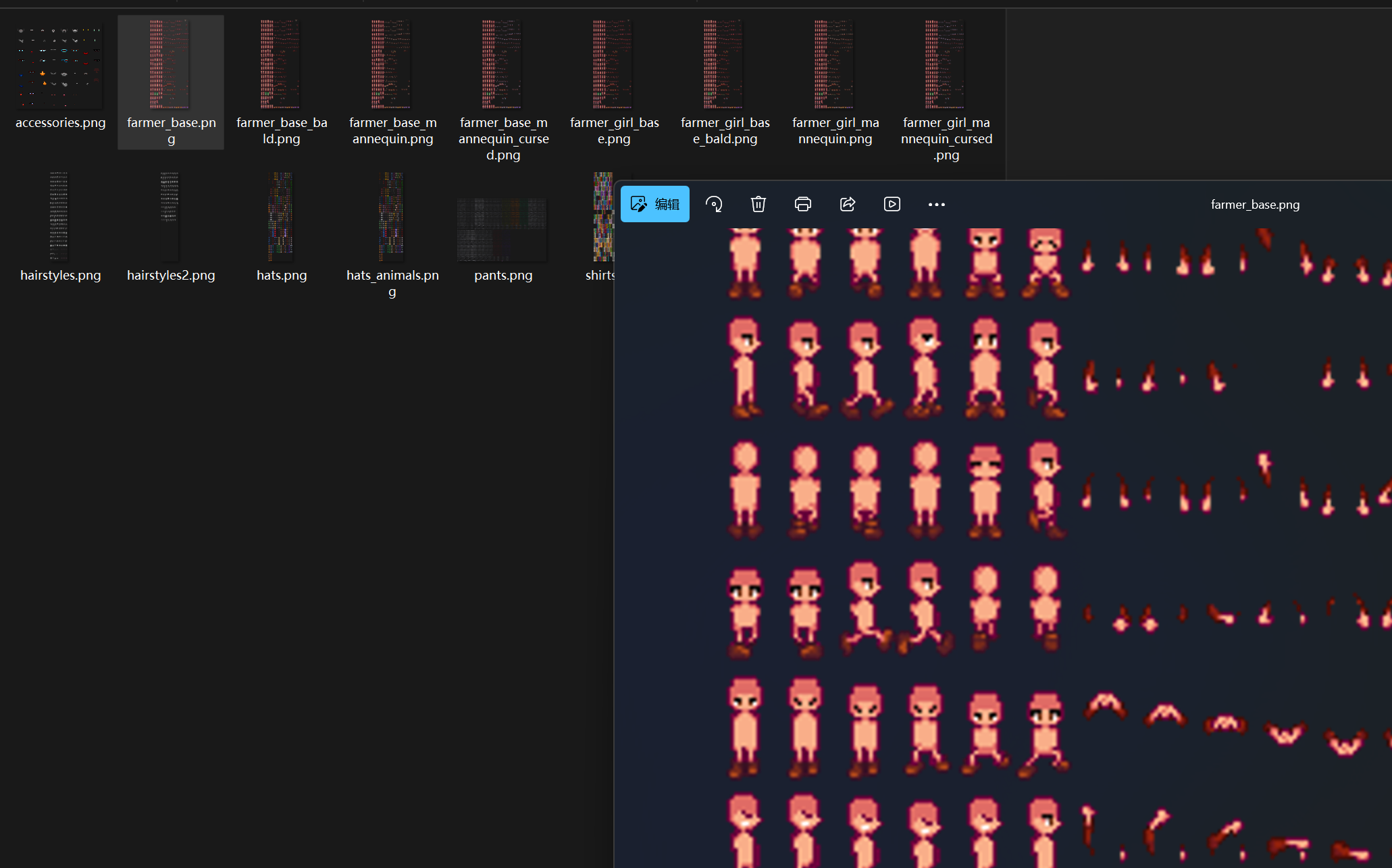Image resolution: width=1392 pixels, height=868 pixels.
Task: Click the share icon
Action: point(847,204)
